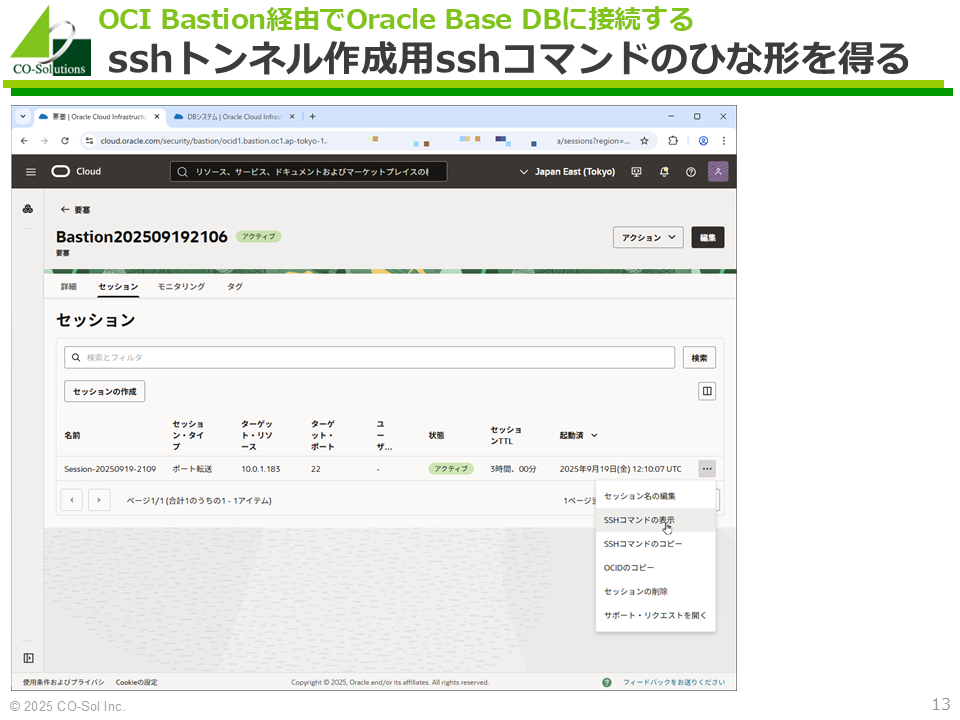Click the 編集 button
960x720 pixels.
pos(708,238)
